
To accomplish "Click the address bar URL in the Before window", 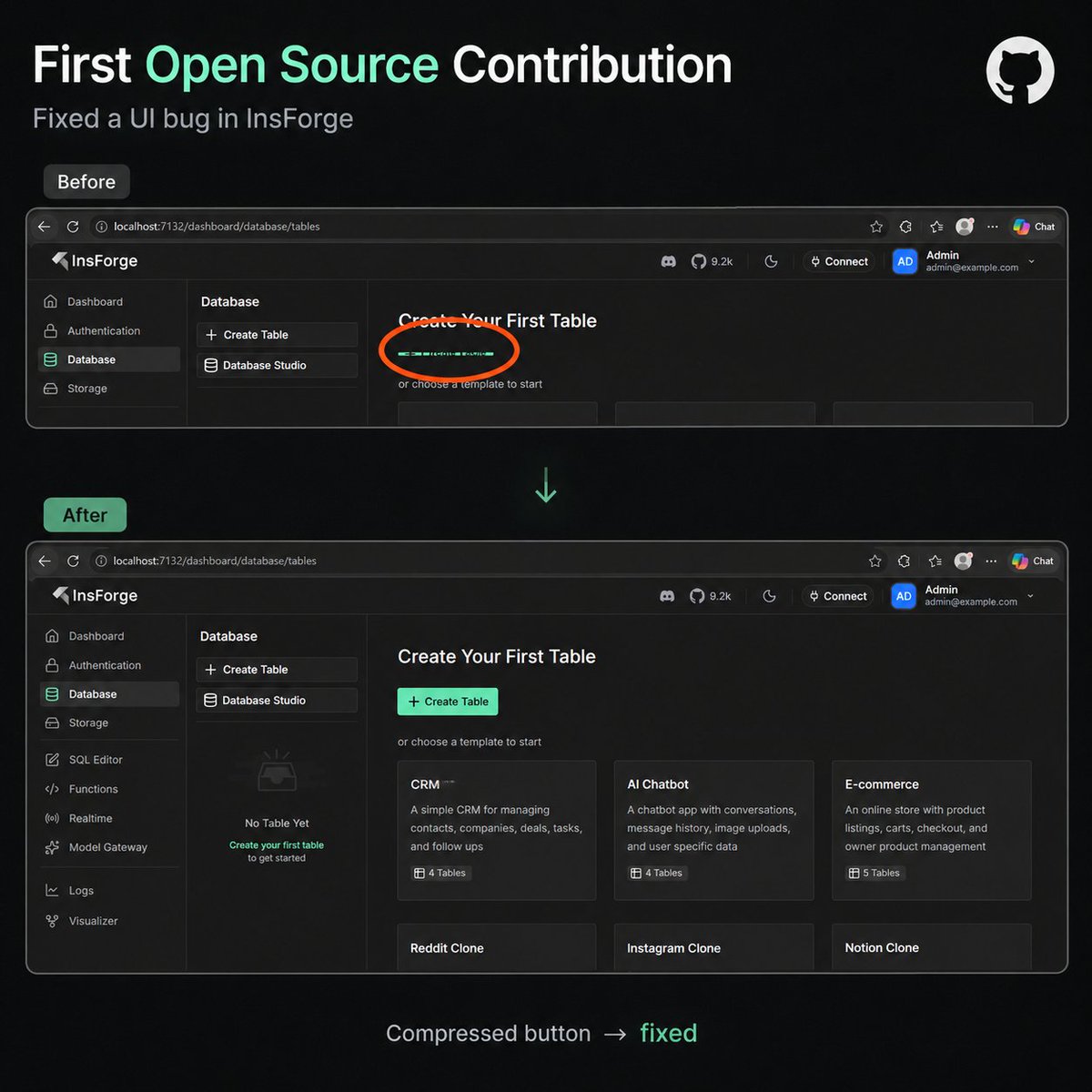I will [217, 227].
